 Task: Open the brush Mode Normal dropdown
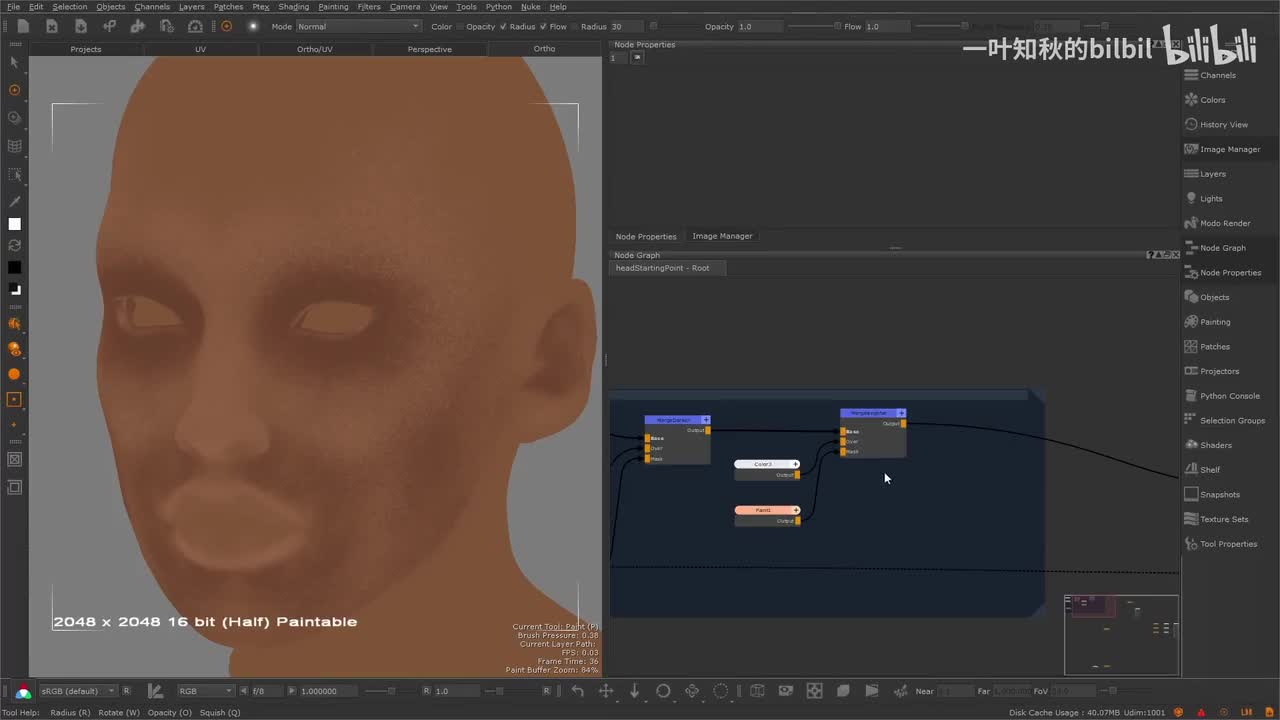coord(358,27)
